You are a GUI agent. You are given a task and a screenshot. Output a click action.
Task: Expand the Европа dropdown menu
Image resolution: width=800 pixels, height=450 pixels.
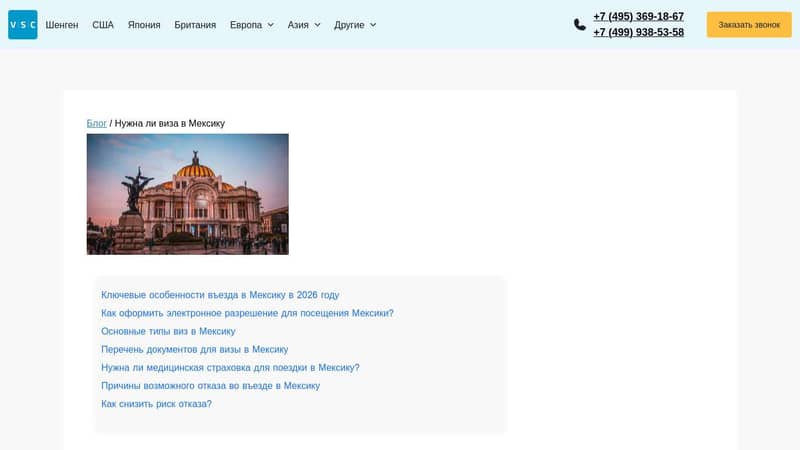point(252,24)
